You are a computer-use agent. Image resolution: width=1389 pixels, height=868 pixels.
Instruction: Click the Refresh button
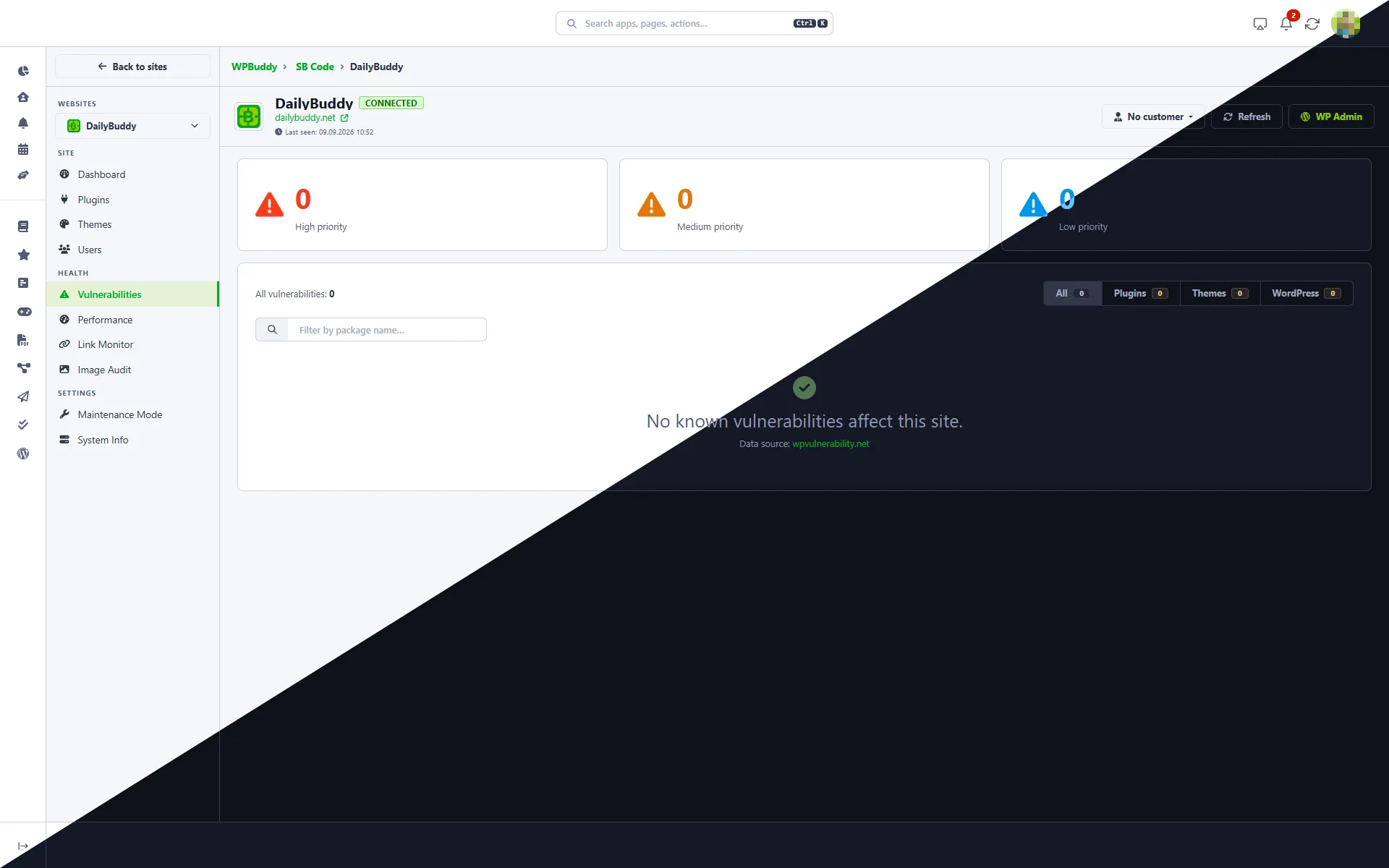[x=1246, y=116]
